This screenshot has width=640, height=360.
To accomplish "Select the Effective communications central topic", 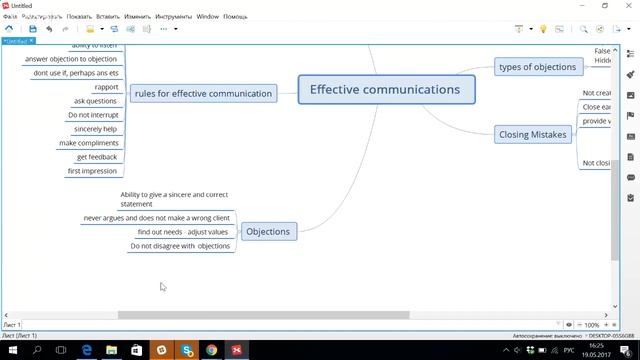I will 387,89.
